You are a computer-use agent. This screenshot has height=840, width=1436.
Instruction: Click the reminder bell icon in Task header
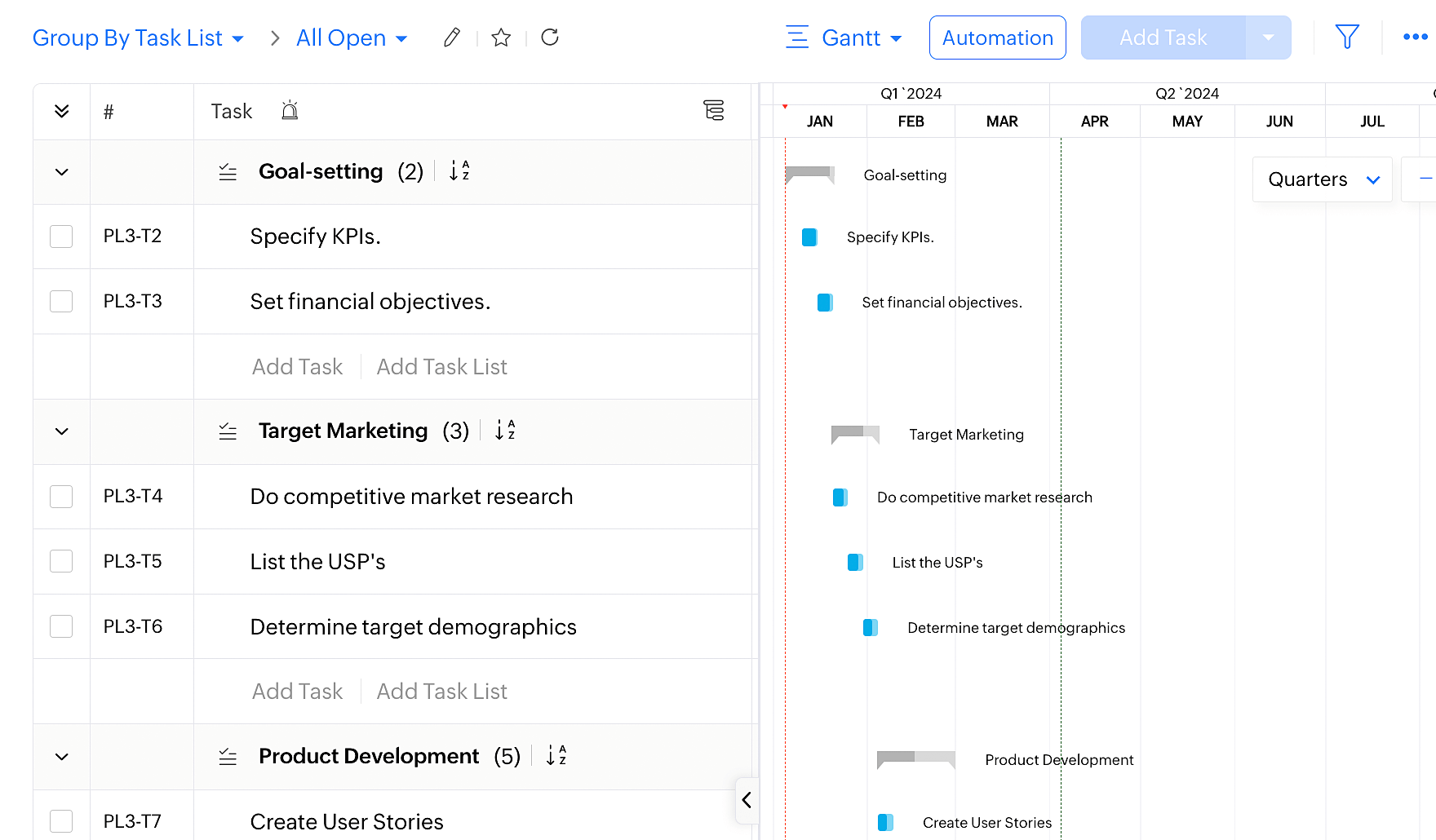click(290, 111)
